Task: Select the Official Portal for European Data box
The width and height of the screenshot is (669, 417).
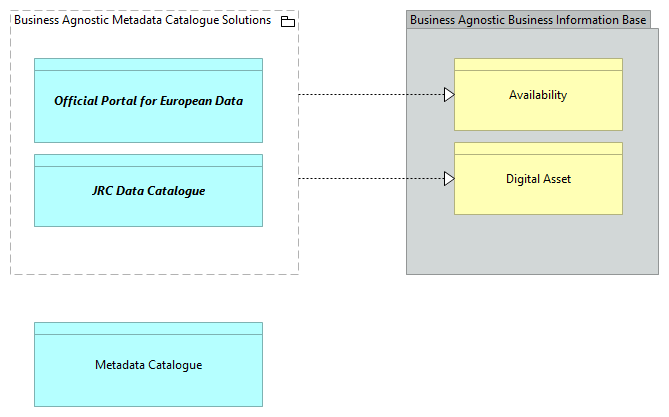Action: pyautogui.click(x=148, y=101)
